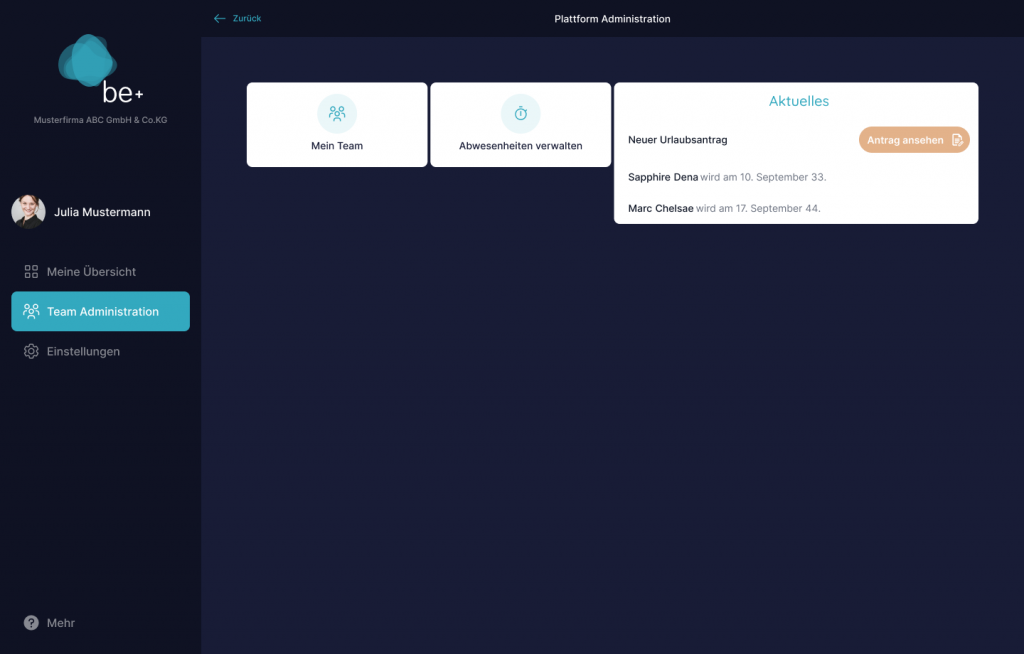Click the Einstellungen gear icon
The image size is (1024, 654).
tap(31, 352)
